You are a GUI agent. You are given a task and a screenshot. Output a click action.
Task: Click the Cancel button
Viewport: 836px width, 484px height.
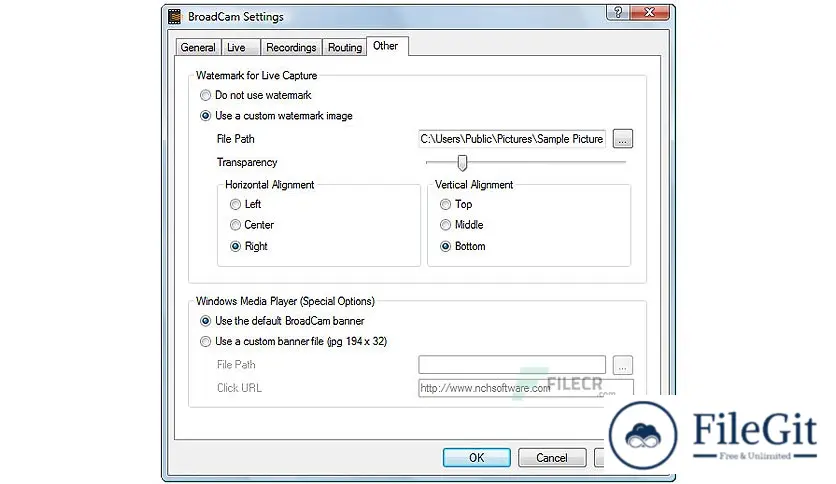(x=552, y=458)
